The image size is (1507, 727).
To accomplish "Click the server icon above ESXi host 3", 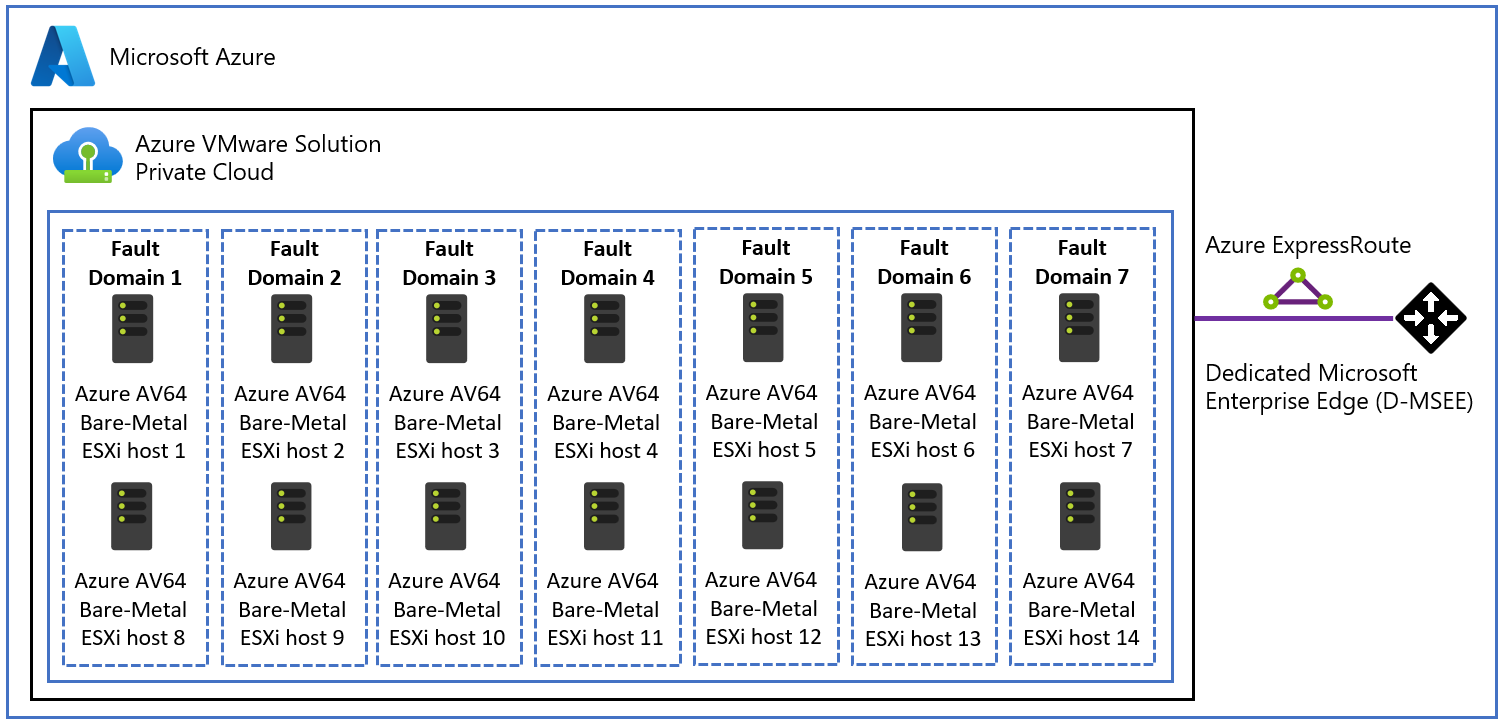I will click(446, 328).
